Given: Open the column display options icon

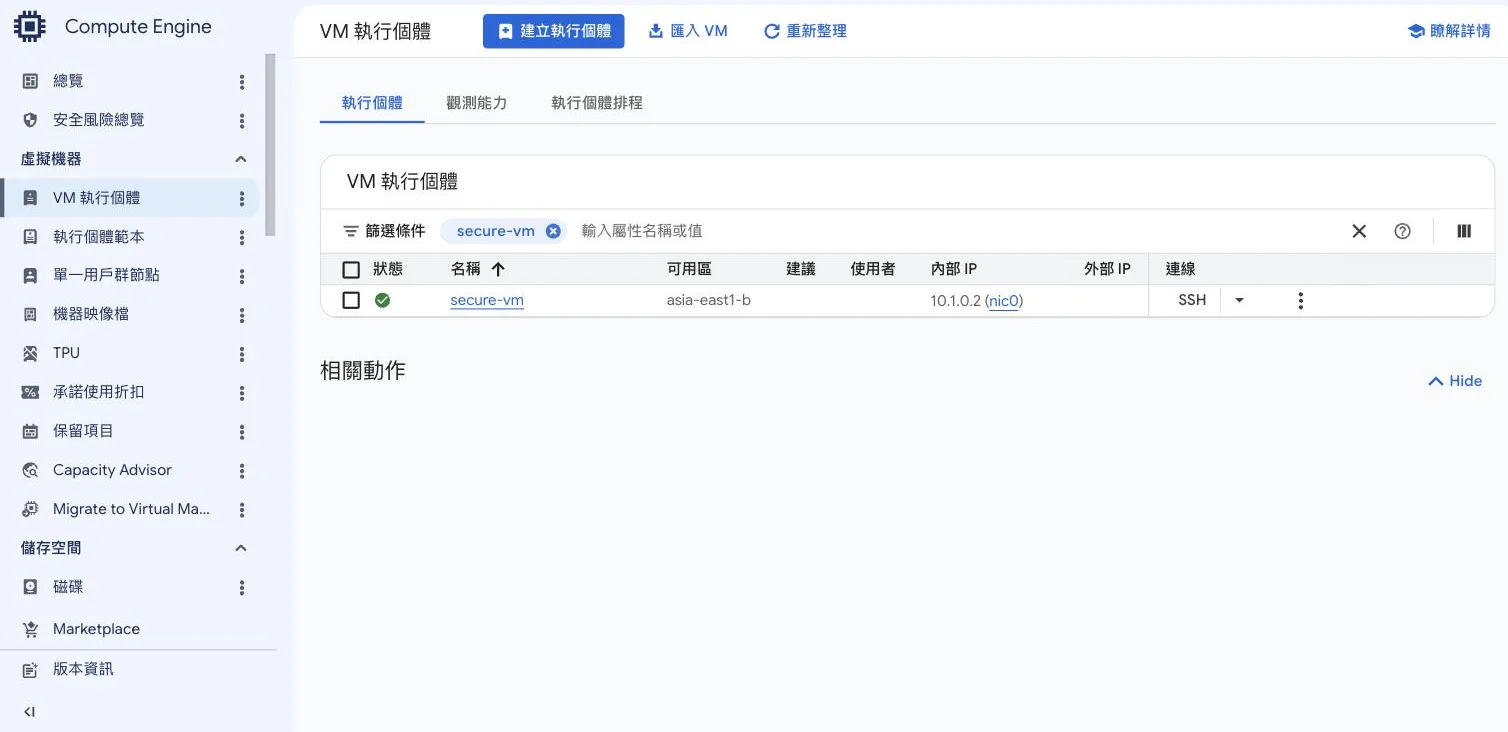Looking at the screenshot, I should pos(1464,231).
